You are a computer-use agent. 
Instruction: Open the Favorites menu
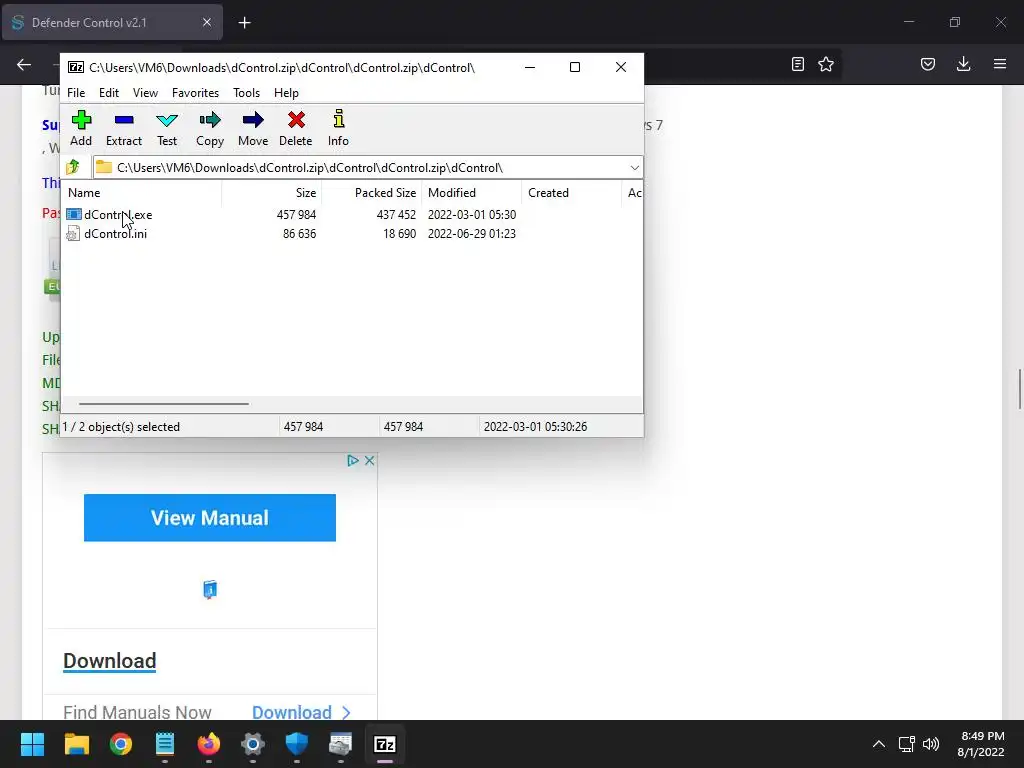point(195,93)
